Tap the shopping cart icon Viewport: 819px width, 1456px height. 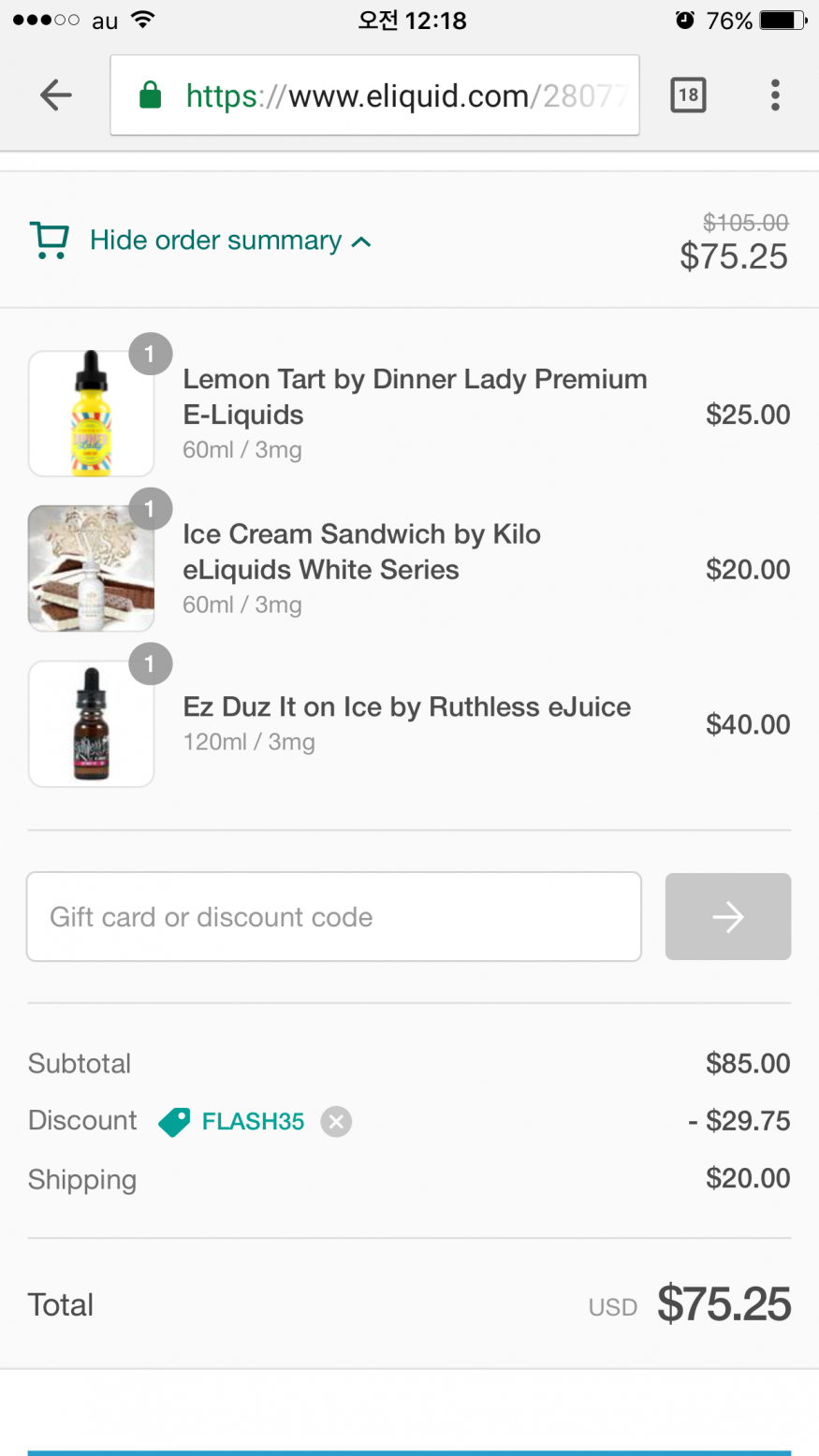50,240
